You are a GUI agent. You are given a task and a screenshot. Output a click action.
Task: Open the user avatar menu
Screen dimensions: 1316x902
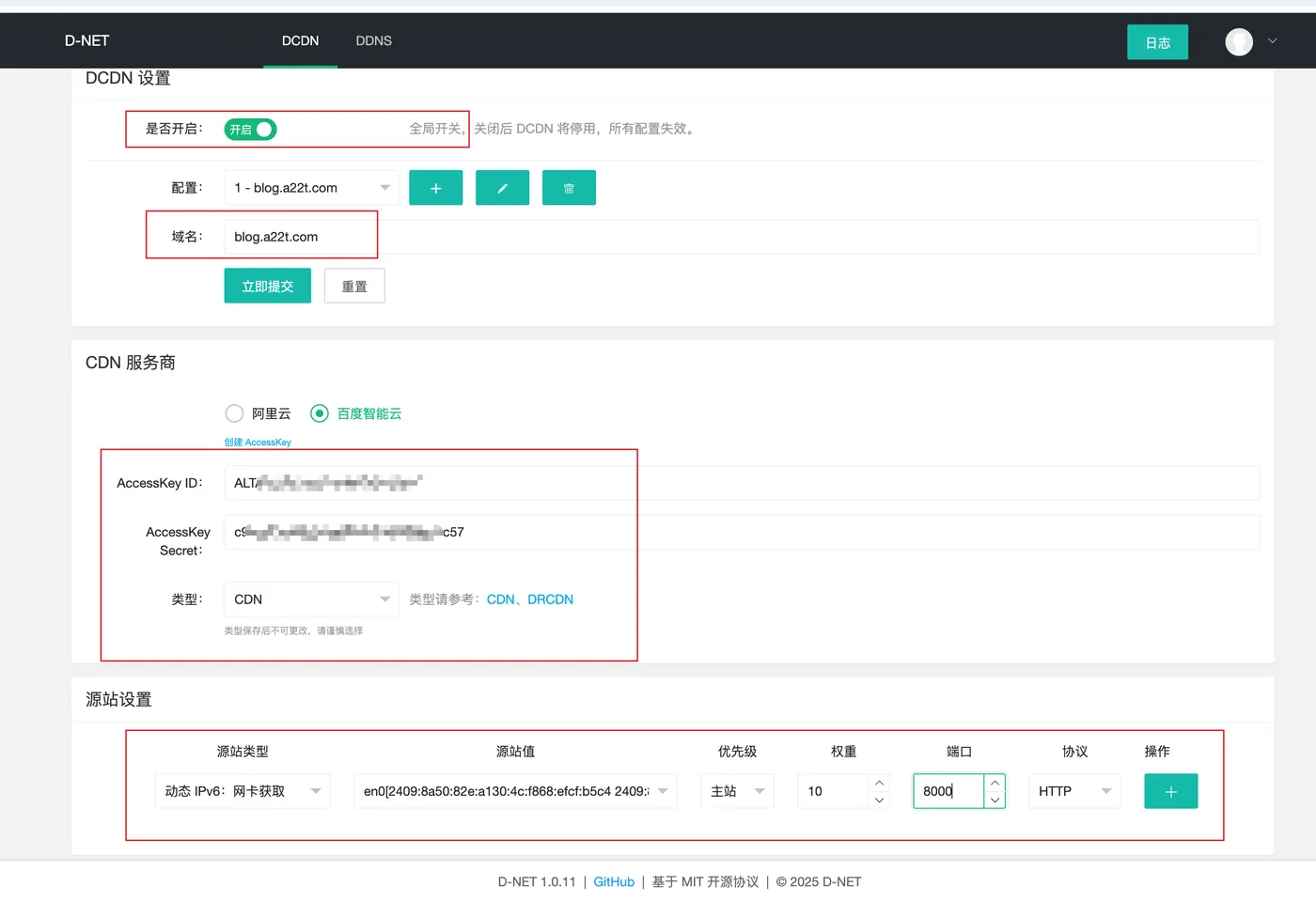[x=1239, y=41]
